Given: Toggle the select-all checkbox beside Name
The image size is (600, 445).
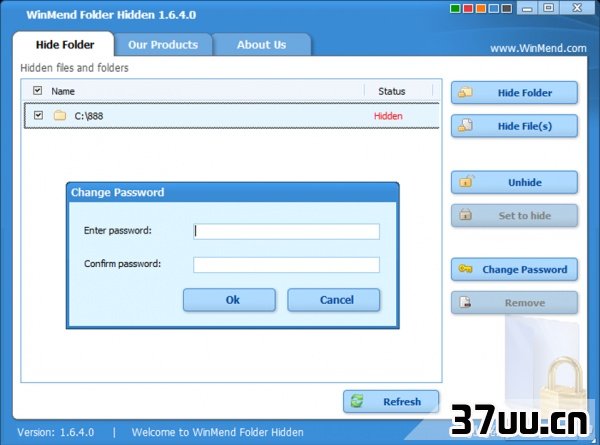Looking at the screenshot, I should click(x=38, y=91).
